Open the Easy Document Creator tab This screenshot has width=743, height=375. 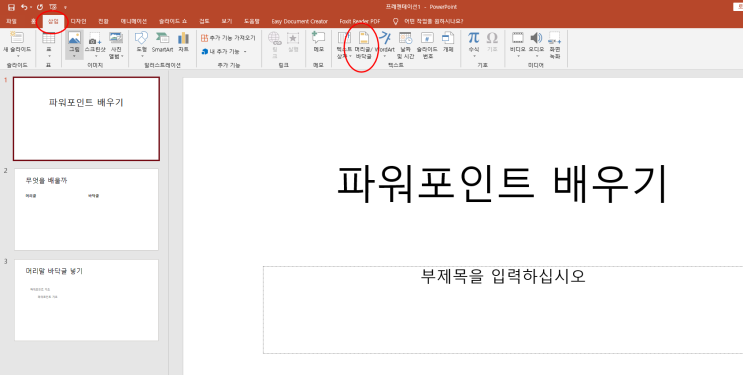tap(299, 21)
